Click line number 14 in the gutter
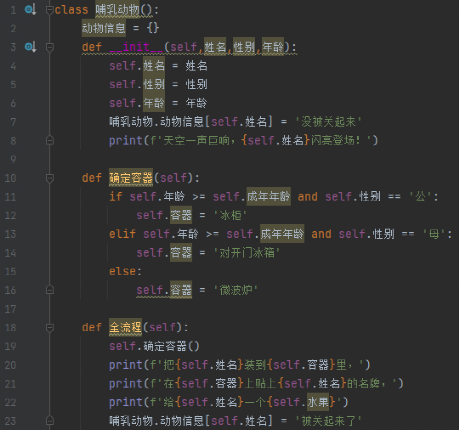The image size is (459, 430). pyautogui.click(x=10, y=253)
